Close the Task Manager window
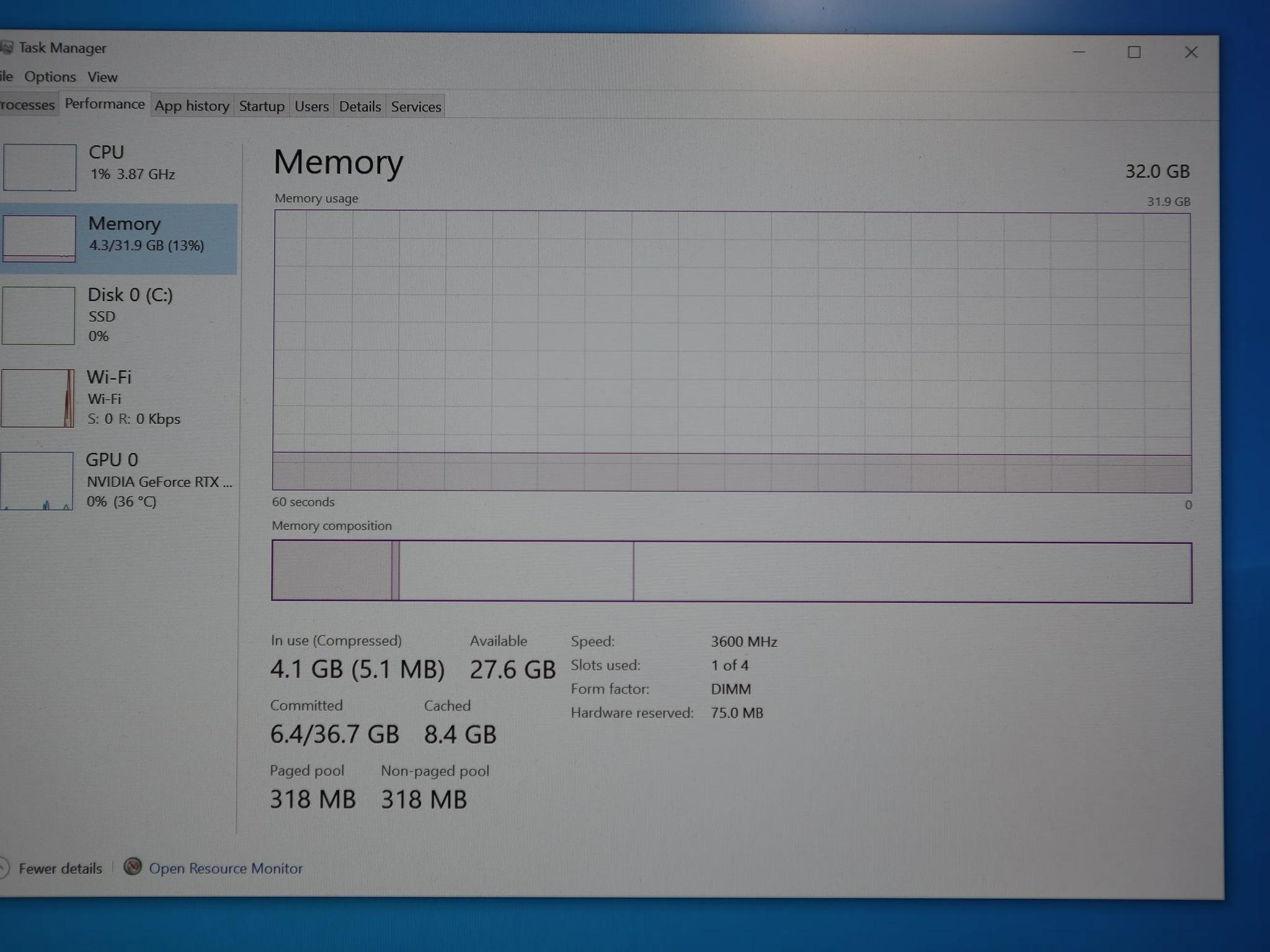The width and height of the screenshot is (1270, 952). [x=1191, y=52]
